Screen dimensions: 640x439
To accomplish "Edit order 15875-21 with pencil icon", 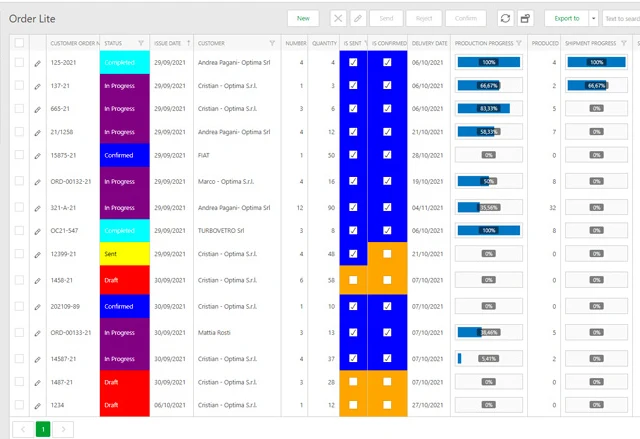I will (x=38, y=156).
